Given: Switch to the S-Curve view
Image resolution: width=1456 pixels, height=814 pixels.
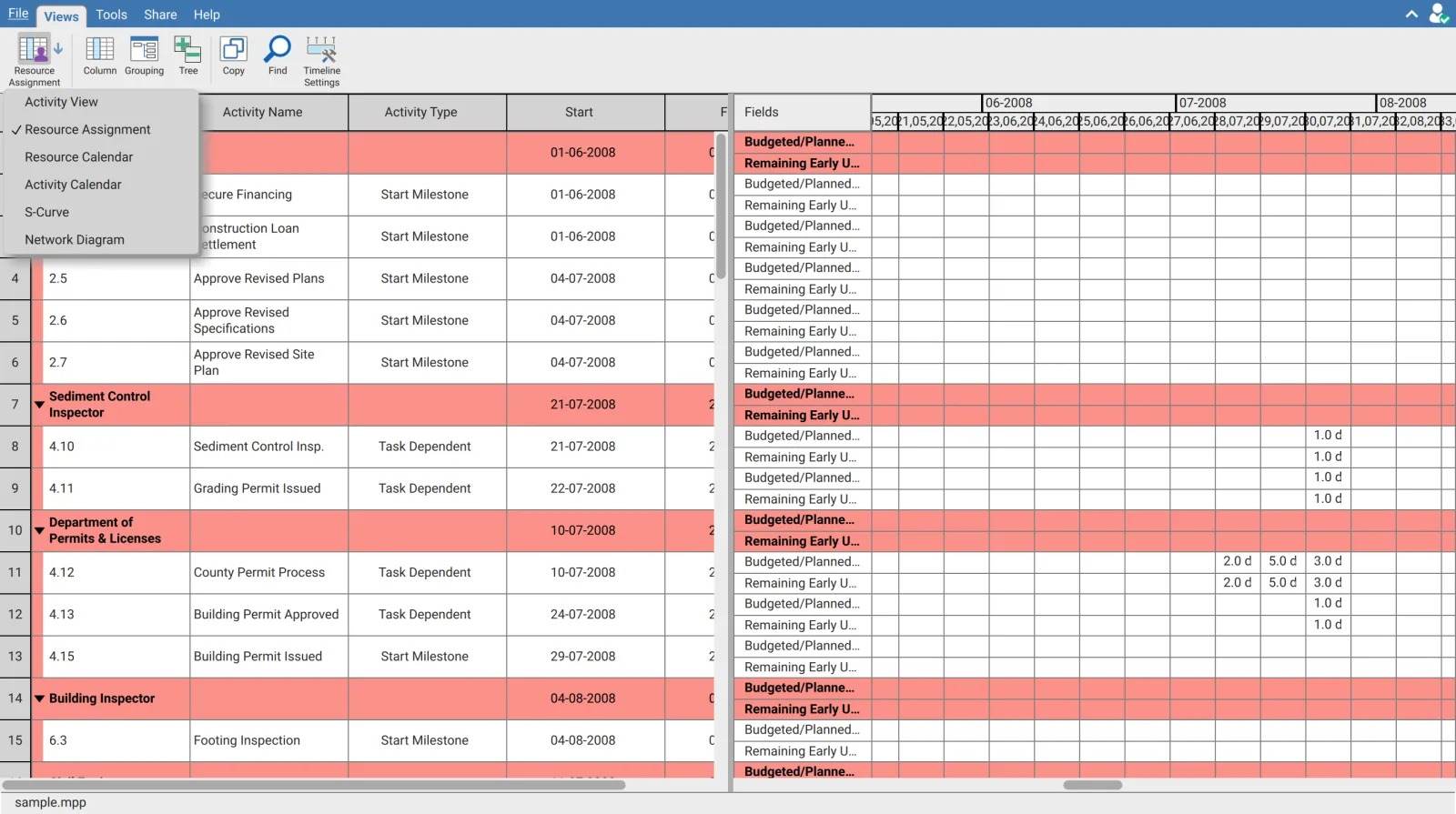Looking at the screenshot, I should pos(100,212).
